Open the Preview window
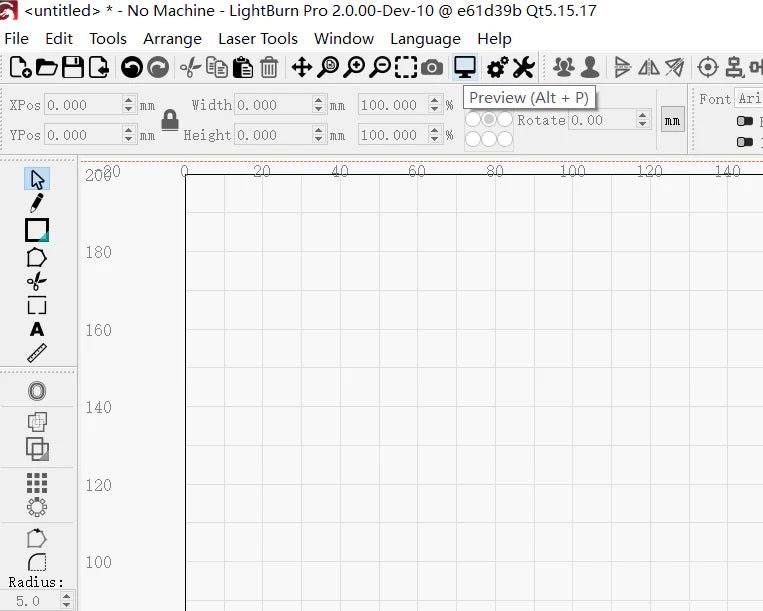The height and width of the screenshot is (611, 763). tap(464, 67)
